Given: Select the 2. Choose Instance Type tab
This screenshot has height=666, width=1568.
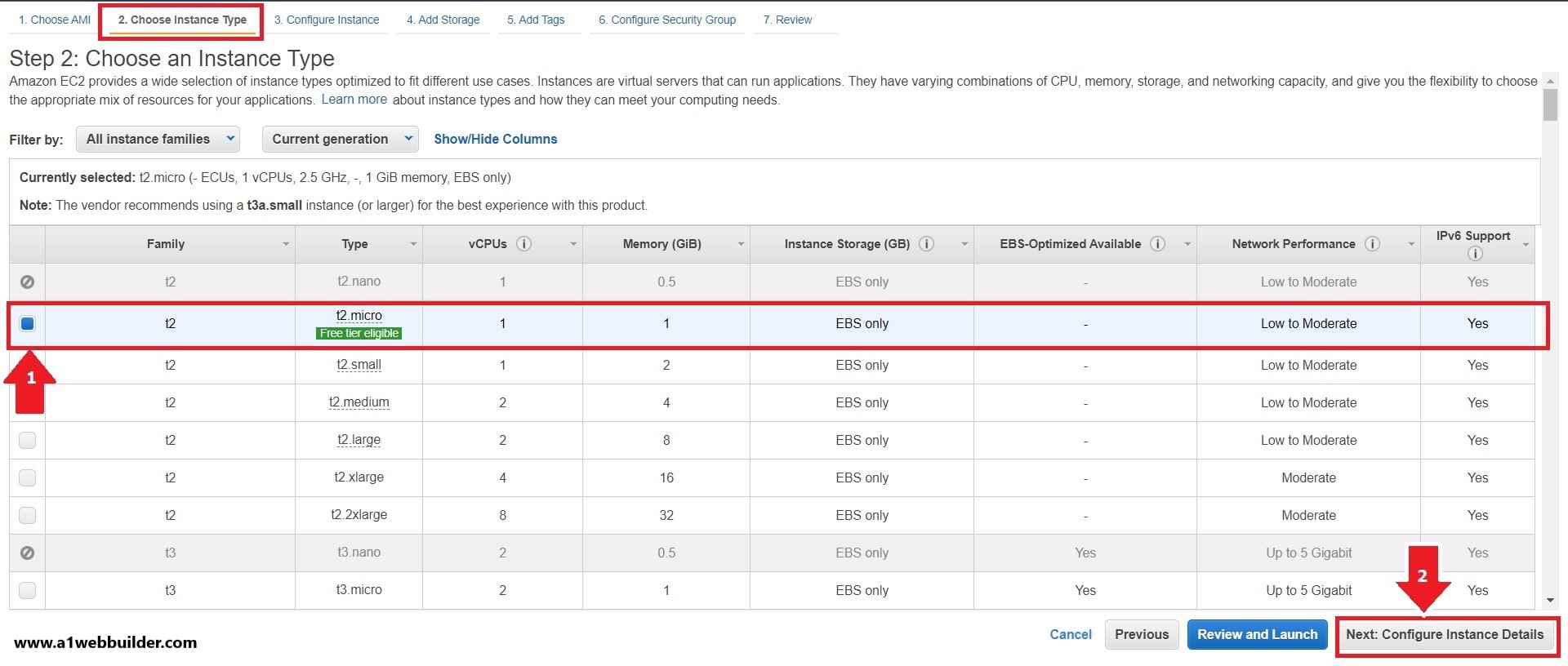Looking at the screenshot, I should 182,20.
